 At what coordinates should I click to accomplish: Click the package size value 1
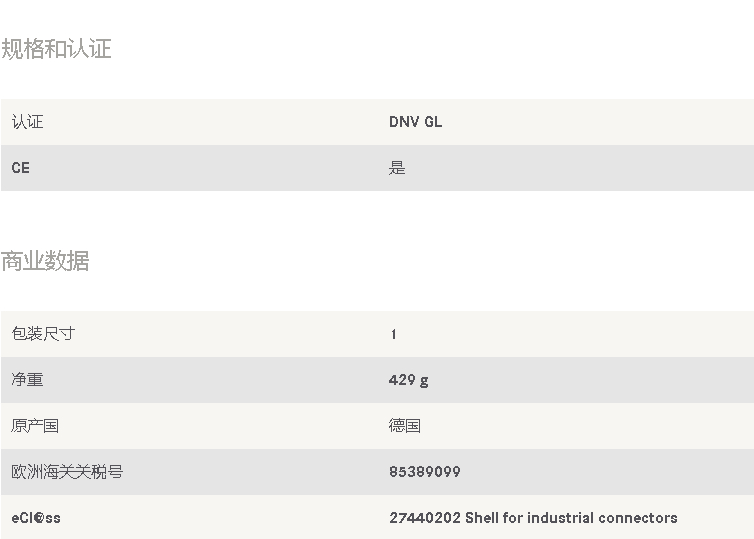(x=394, y=334)
